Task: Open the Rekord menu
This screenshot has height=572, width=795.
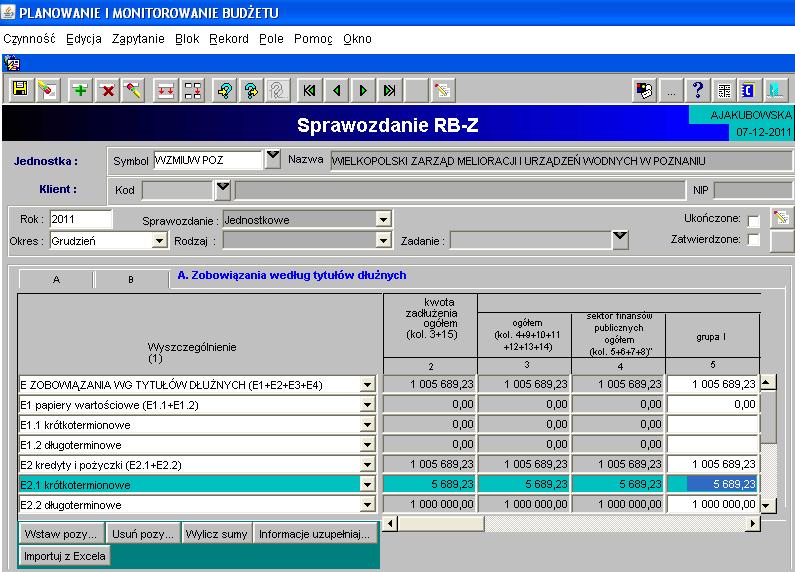Action: pos(229,39)
